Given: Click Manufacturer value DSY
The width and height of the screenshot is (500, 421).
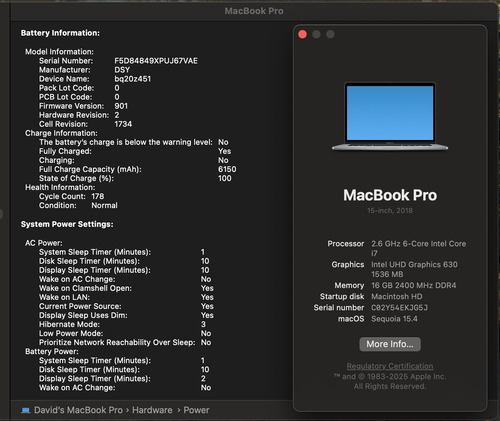Looking at the screenshot, I should [122, 70].
